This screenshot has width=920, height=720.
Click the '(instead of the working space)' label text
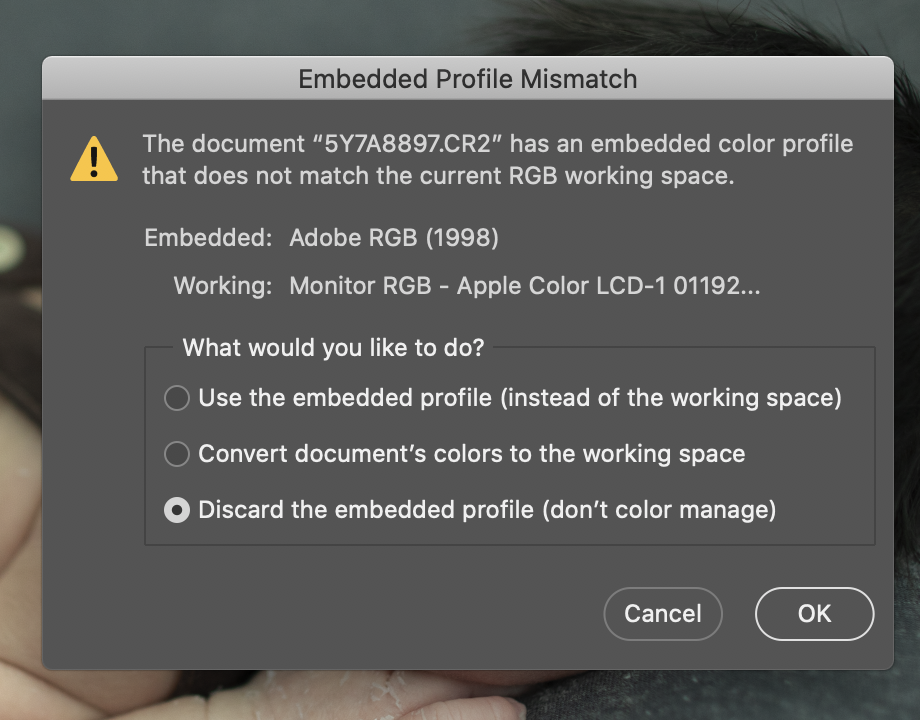[x=671, y=398]
